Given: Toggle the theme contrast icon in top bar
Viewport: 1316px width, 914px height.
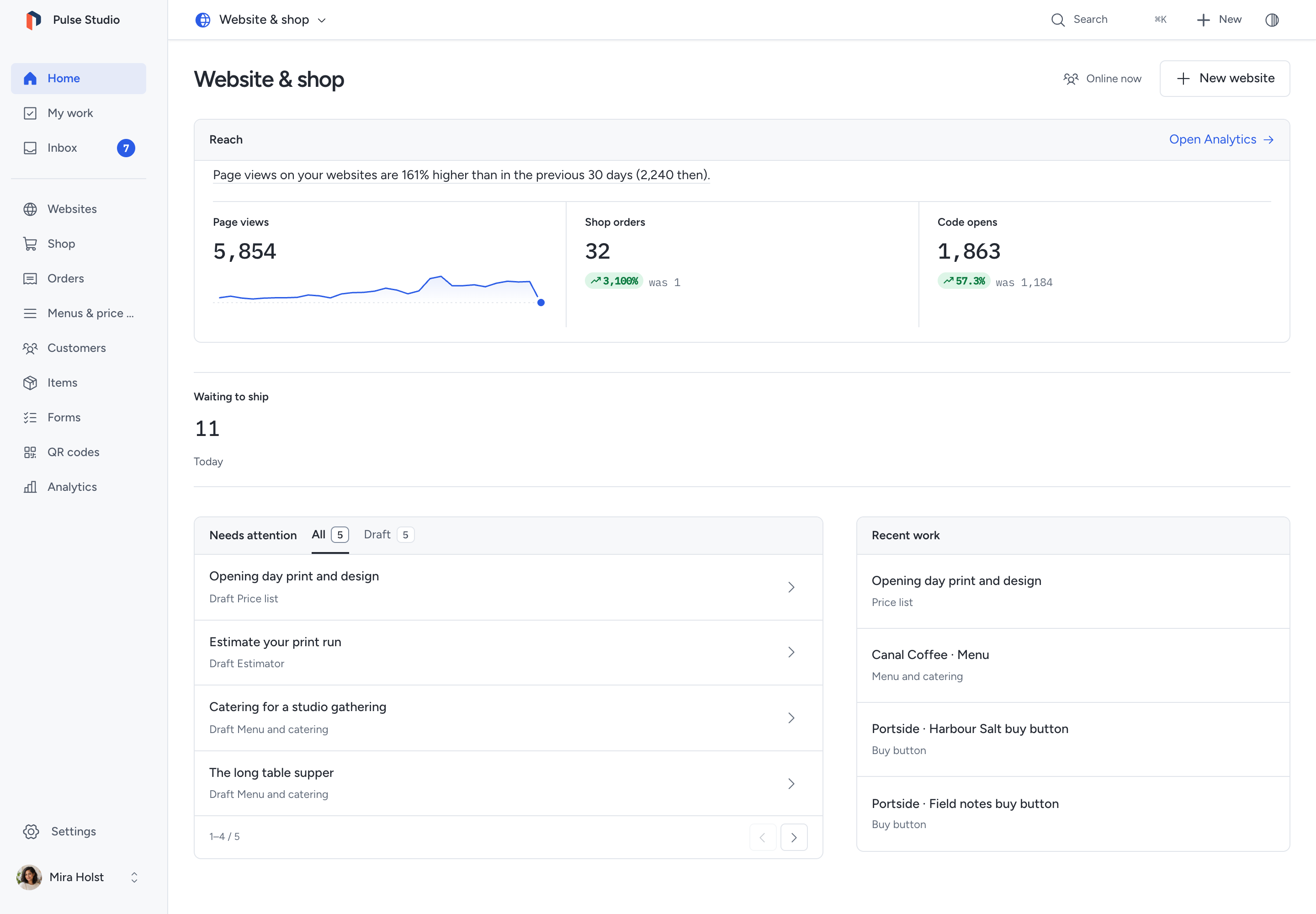Looking at the screenshot, I should point(1272,20).
